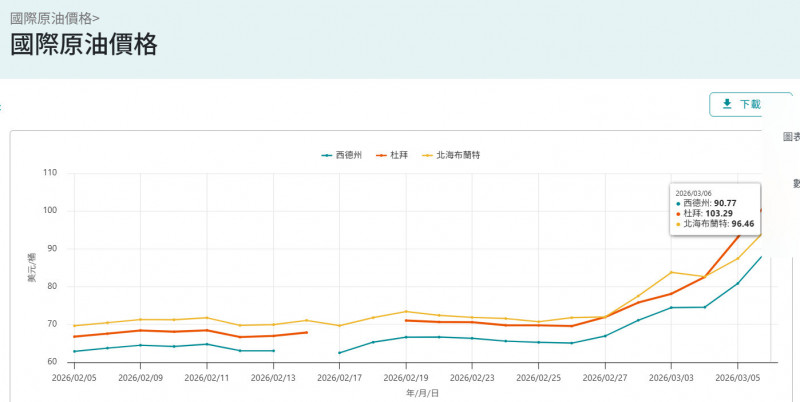Click the 國際原油價格 page heading

pos(83,46)
